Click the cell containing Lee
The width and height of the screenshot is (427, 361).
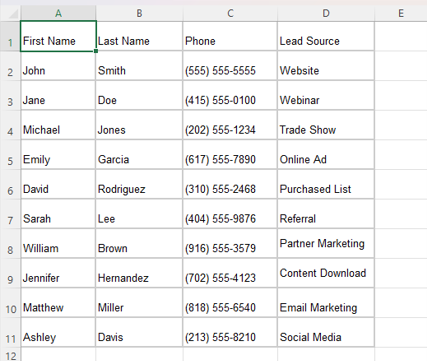[x=139, y=214]
